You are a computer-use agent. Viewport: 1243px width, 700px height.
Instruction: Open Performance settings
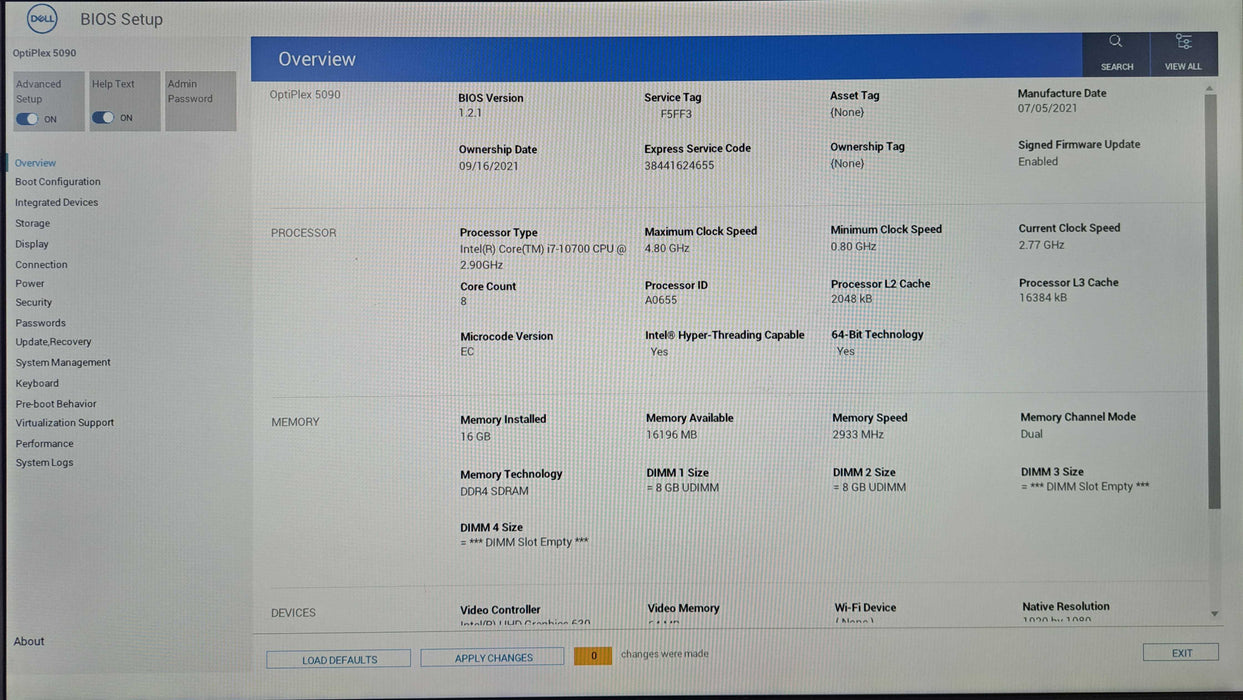(44, 444)
